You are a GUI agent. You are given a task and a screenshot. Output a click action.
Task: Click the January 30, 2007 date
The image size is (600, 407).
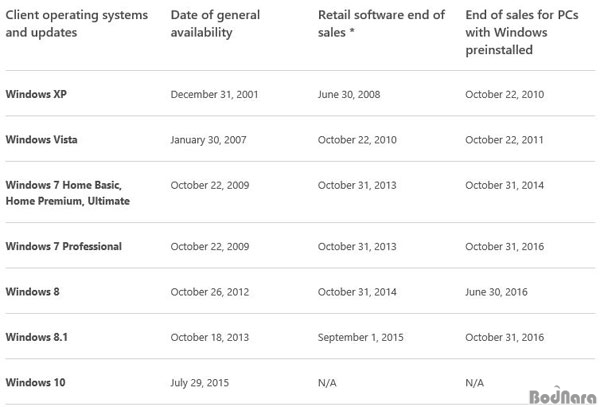click(x=208, y=140)
